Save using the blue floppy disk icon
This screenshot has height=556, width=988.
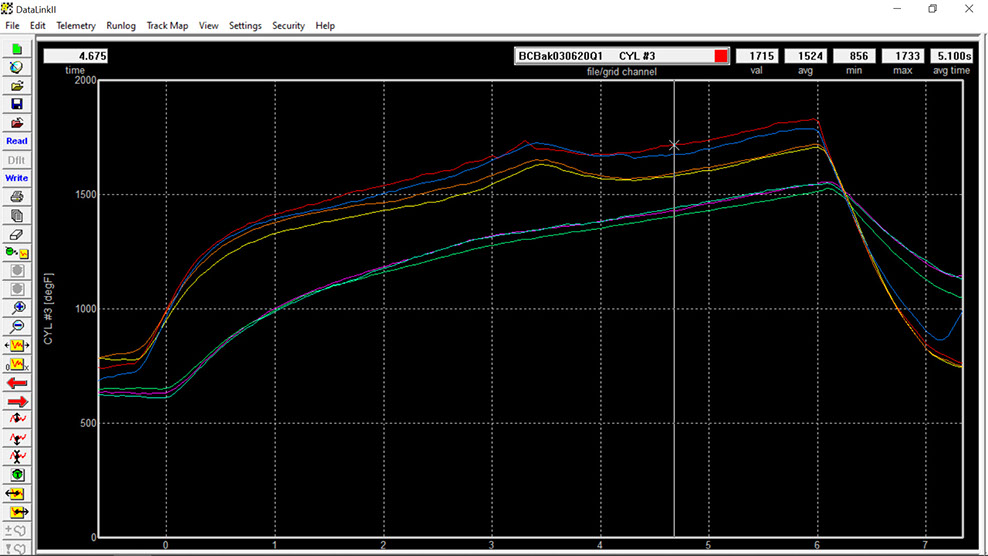click(17, 104)
